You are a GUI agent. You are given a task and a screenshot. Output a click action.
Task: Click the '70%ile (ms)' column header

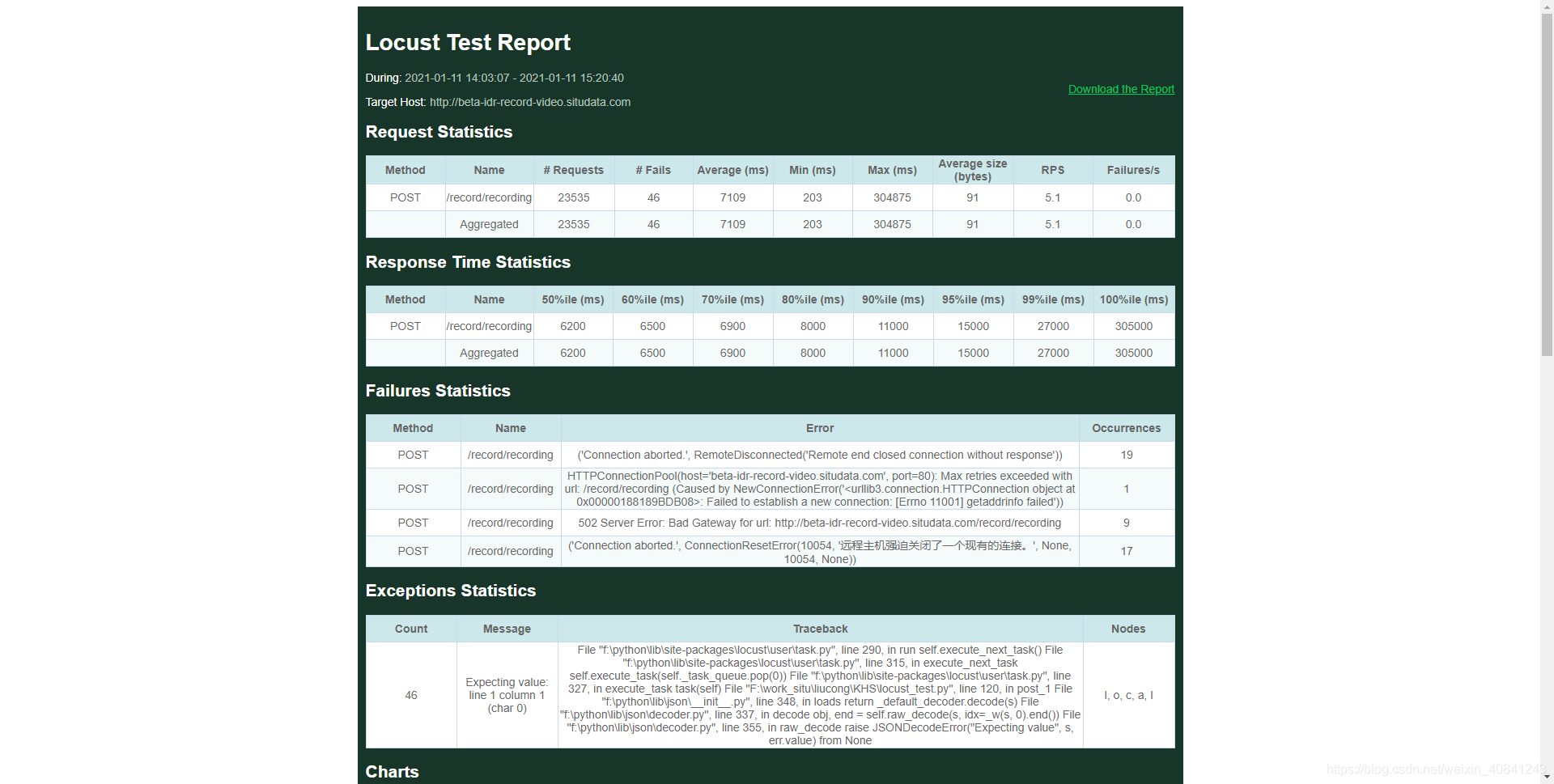pyautogui.click(x=732, y=299)
